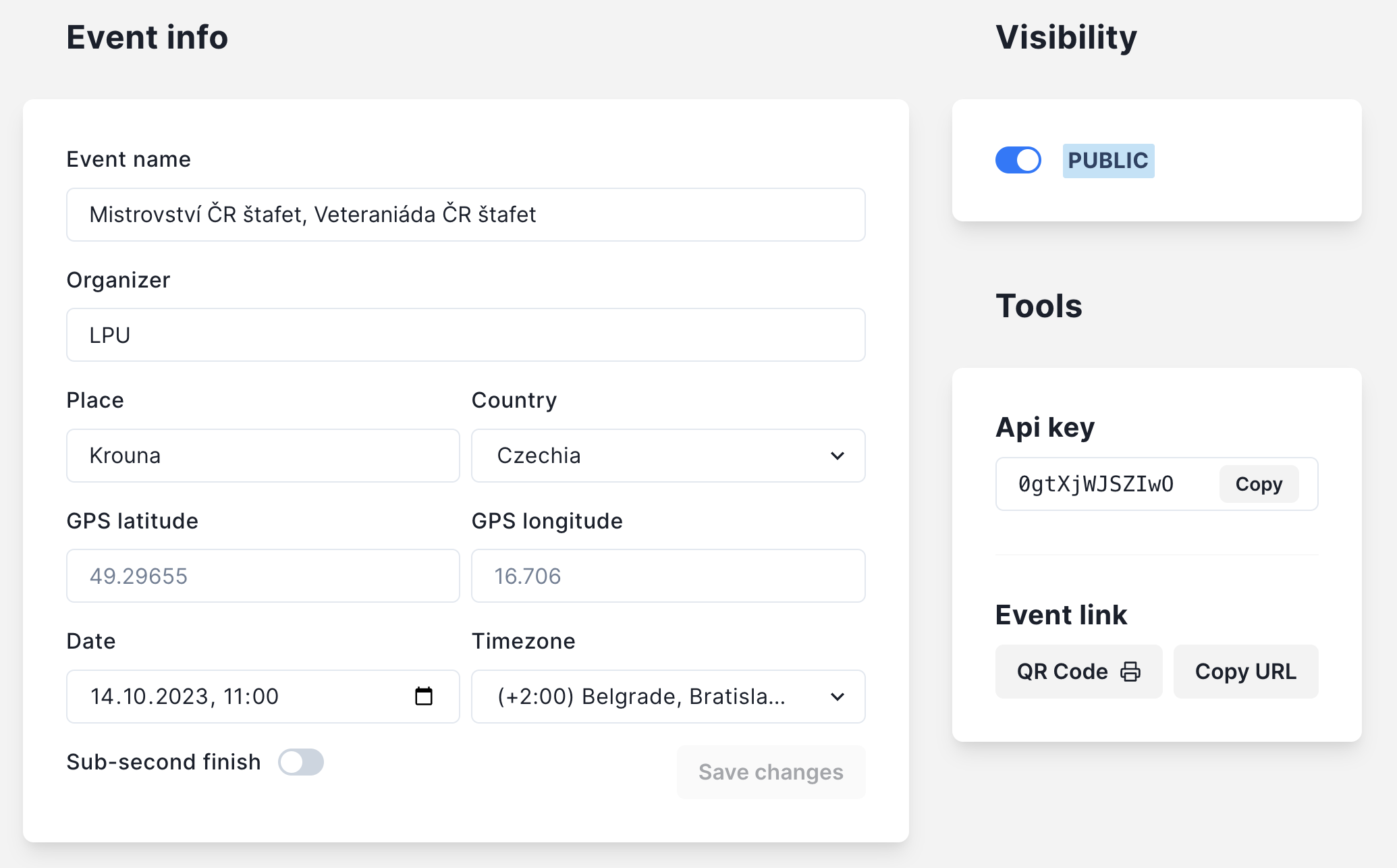
Task: Open the date picker calendar icon
Action: click(x=423, y=696)
